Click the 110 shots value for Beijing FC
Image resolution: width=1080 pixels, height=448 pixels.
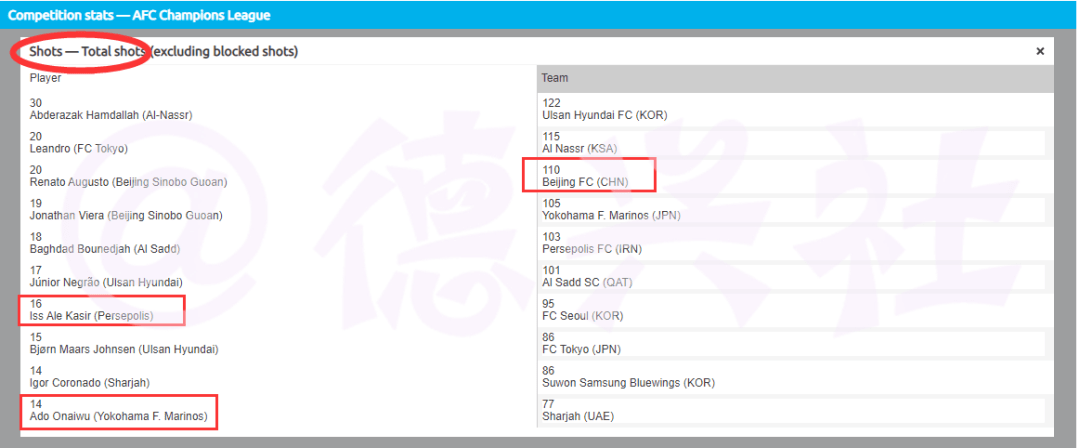click(x=552, y=170)
